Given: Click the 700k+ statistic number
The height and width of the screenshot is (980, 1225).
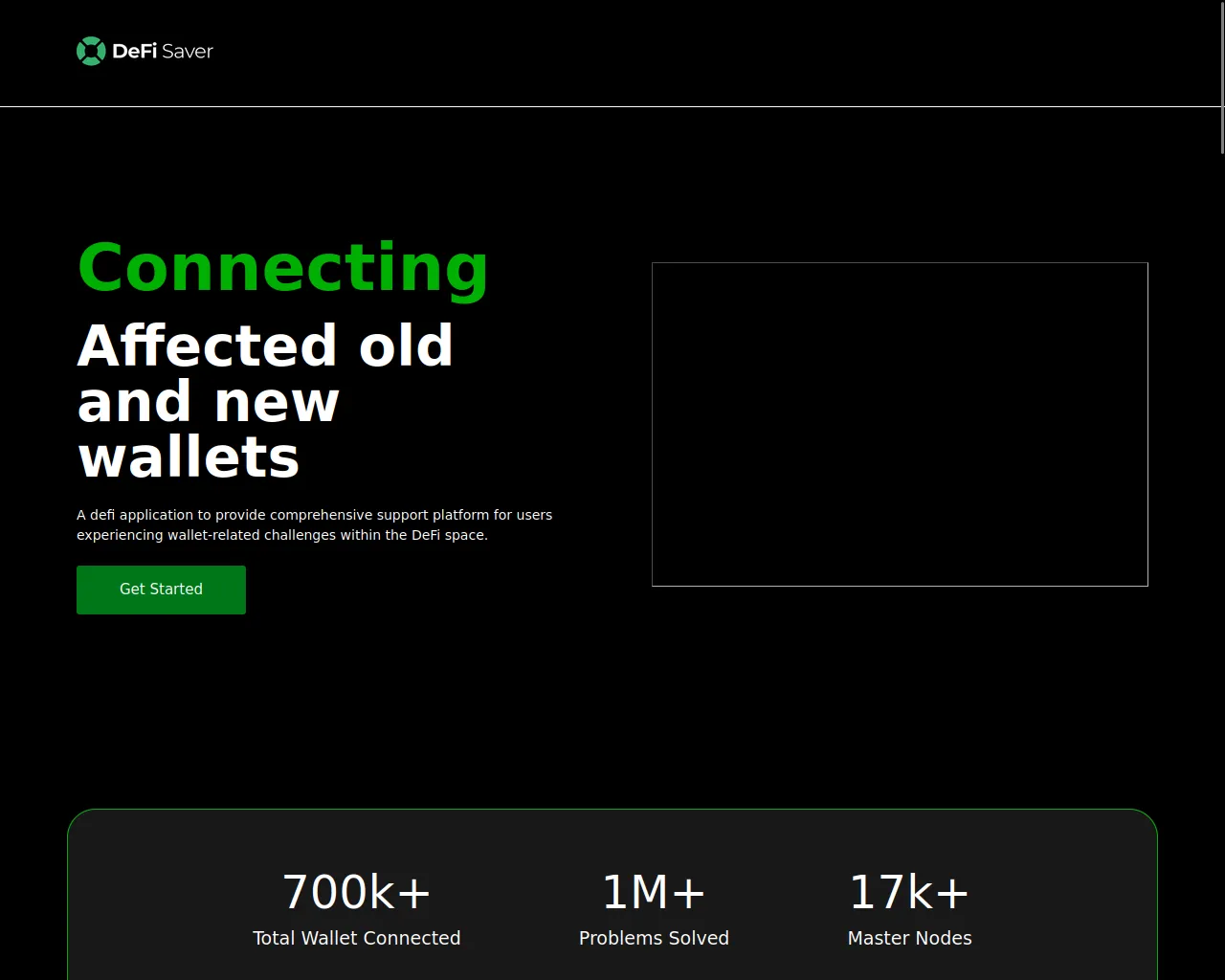Looking at the screenshot, I should (x=357, y=892).
